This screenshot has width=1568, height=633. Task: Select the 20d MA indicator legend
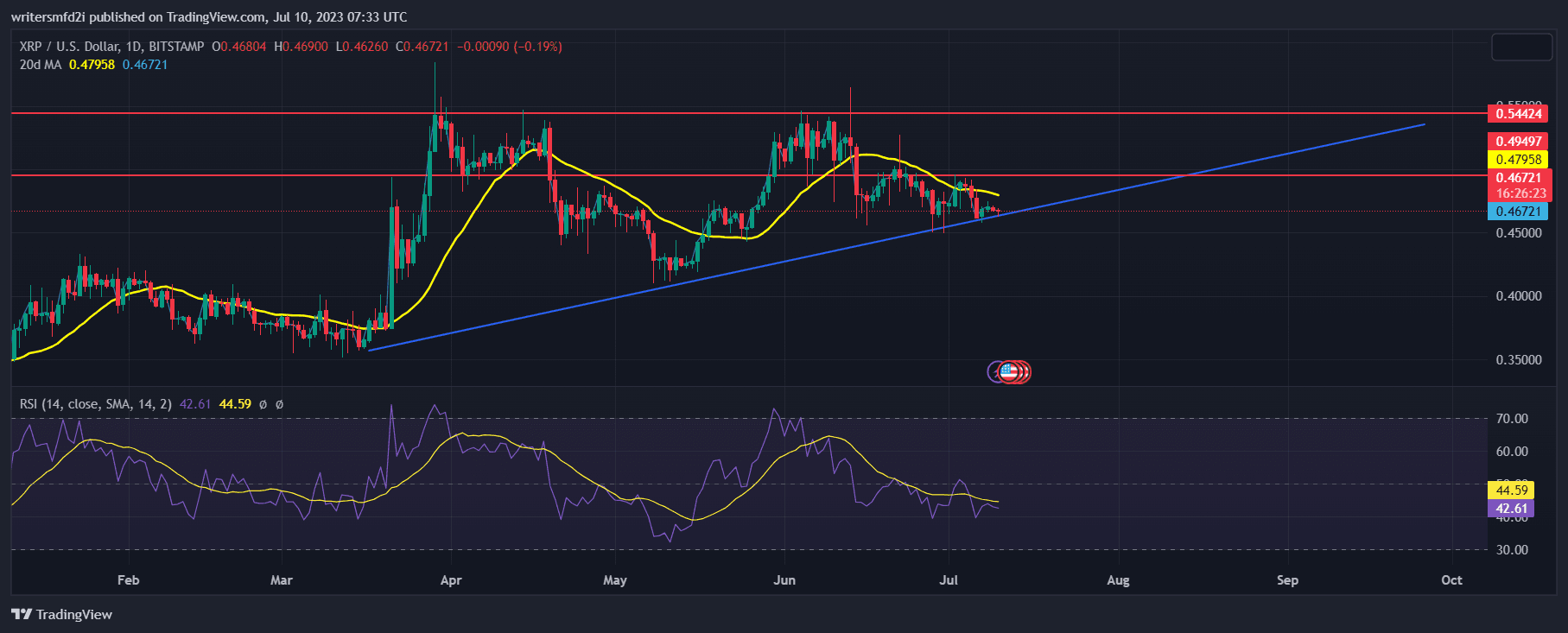pyautogui.click(x=41, y=65)
